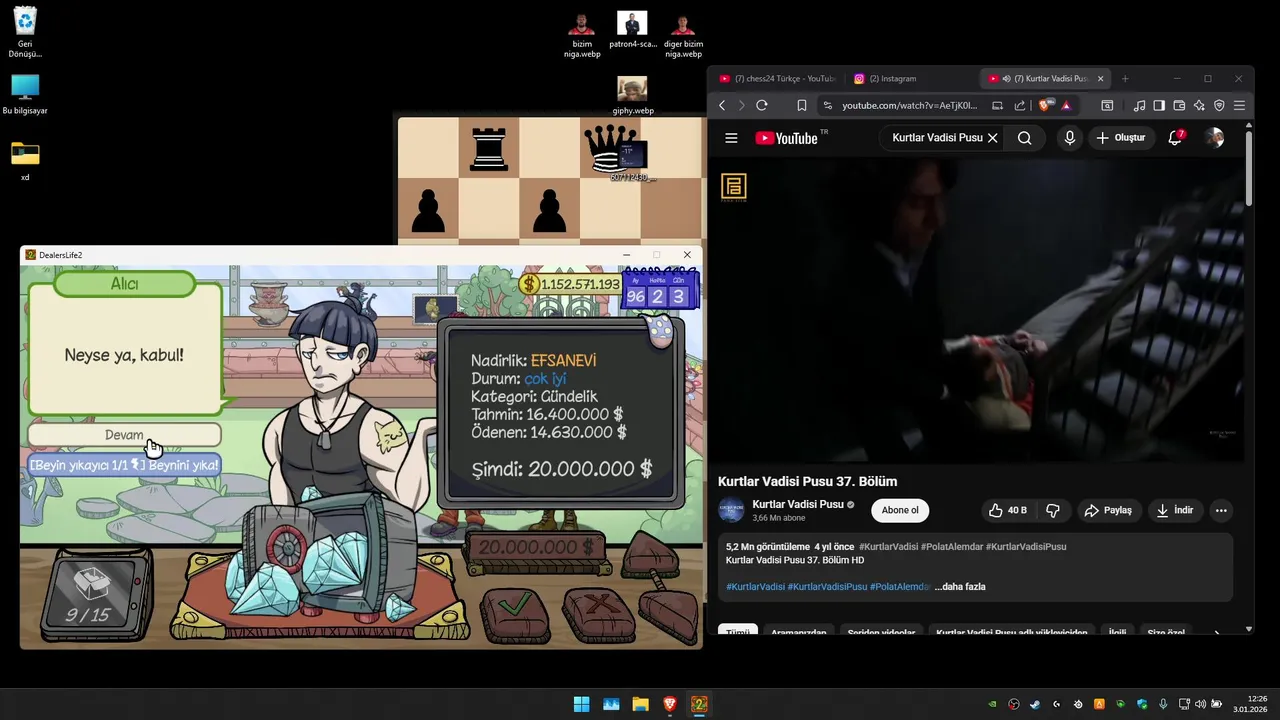This screenshot has height=720, width=1280.
Task: Reload the YouTube page
Action: [762, 105]
